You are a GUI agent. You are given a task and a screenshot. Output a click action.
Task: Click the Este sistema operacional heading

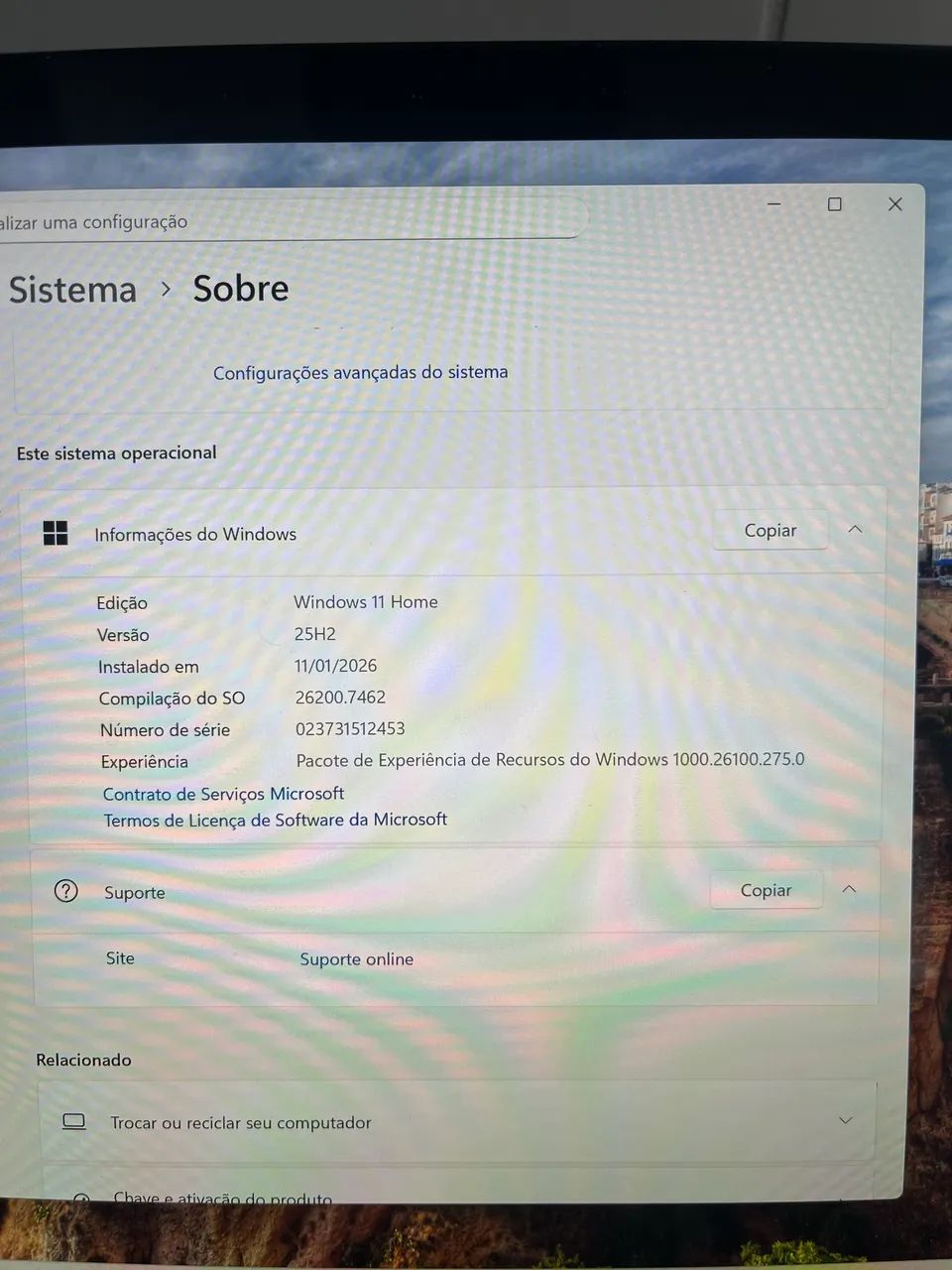pos(116,453)
